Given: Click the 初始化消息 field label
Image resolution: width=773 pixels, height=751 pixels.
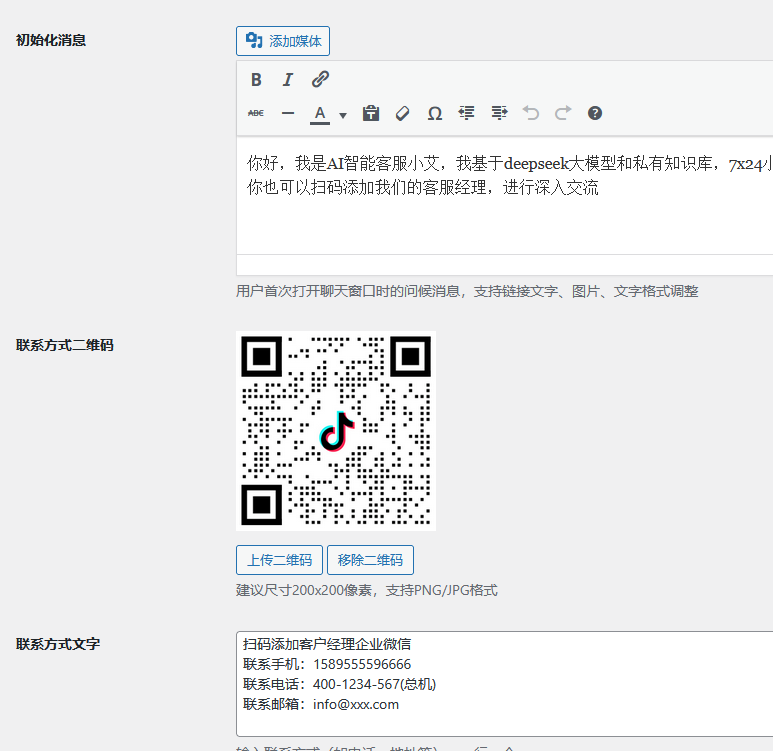Looking at the screenshot, I should [x=51, y=40].
